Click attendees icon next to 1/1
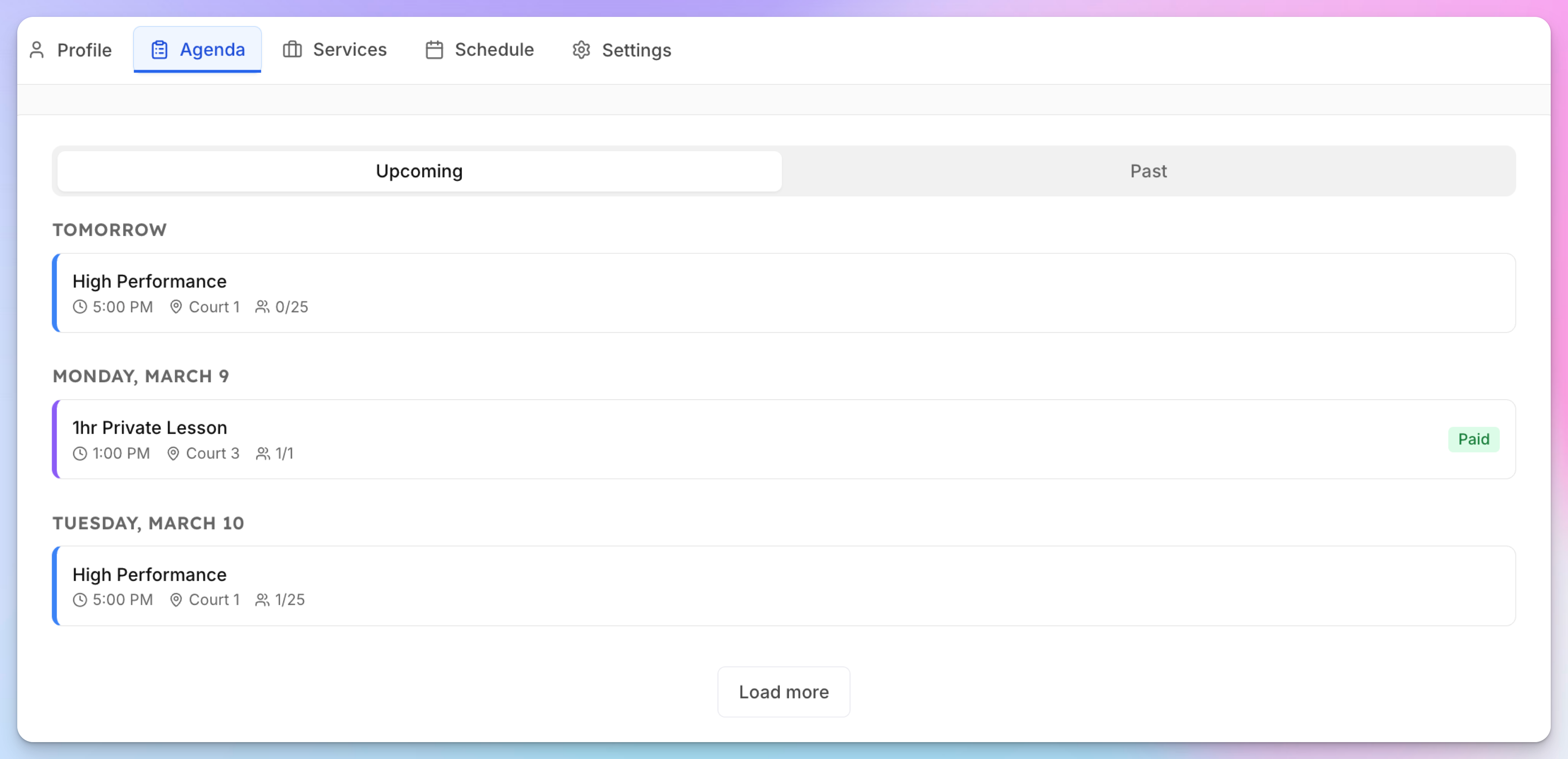The height and width of the screenshot is (759, 1568). (x=262, y=454)
